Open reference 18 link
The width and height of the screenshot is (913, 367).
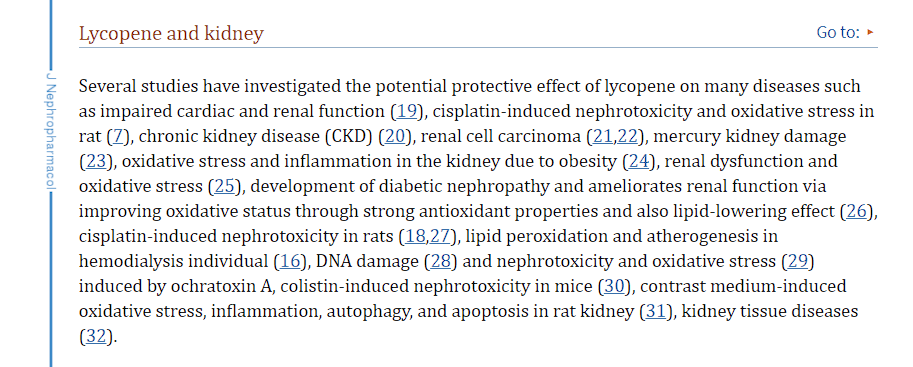(415, 237)
